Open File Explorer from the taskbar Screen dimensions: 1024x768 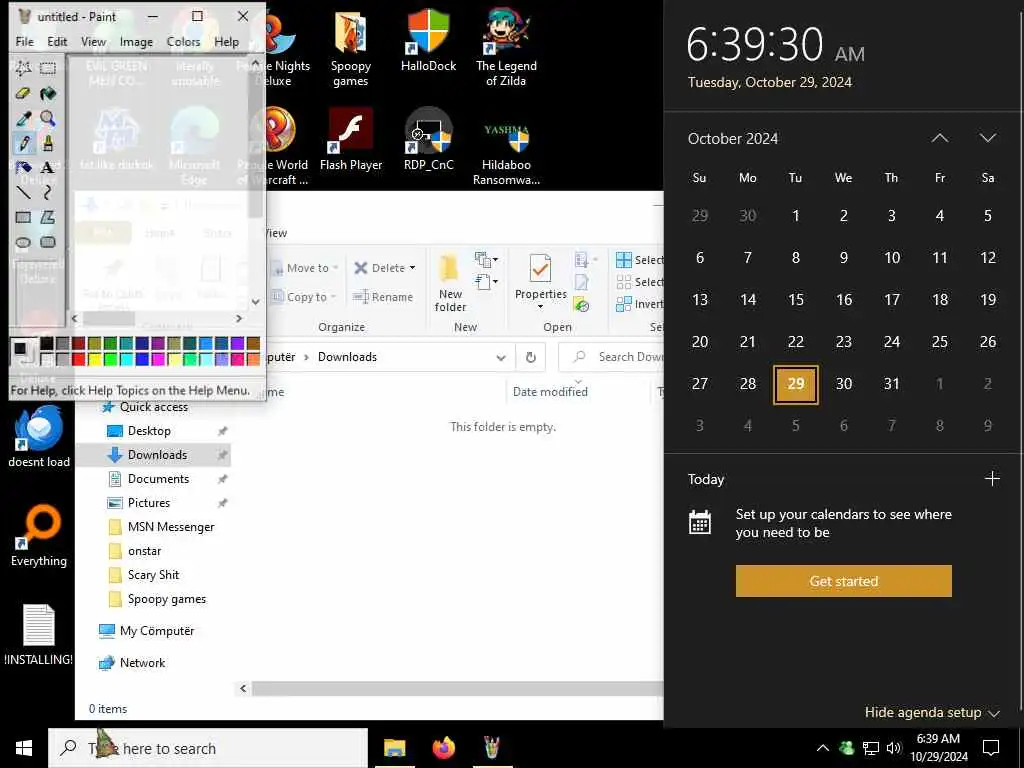pos(394,748)
